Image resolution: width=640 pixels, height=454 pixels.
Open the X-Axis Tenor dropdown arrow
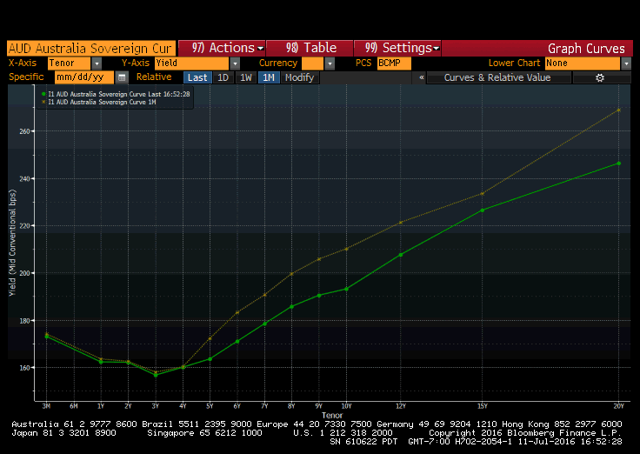[x=97, y=63]
